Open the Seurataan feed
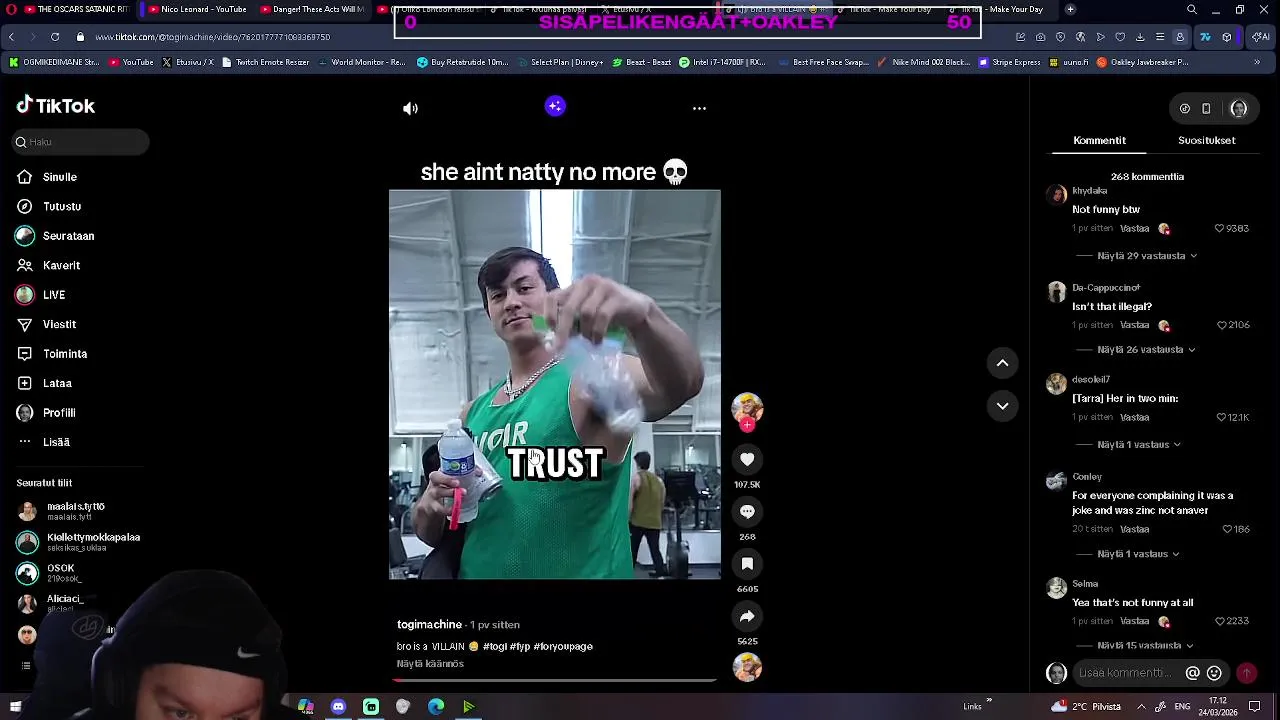 point(55,236)
